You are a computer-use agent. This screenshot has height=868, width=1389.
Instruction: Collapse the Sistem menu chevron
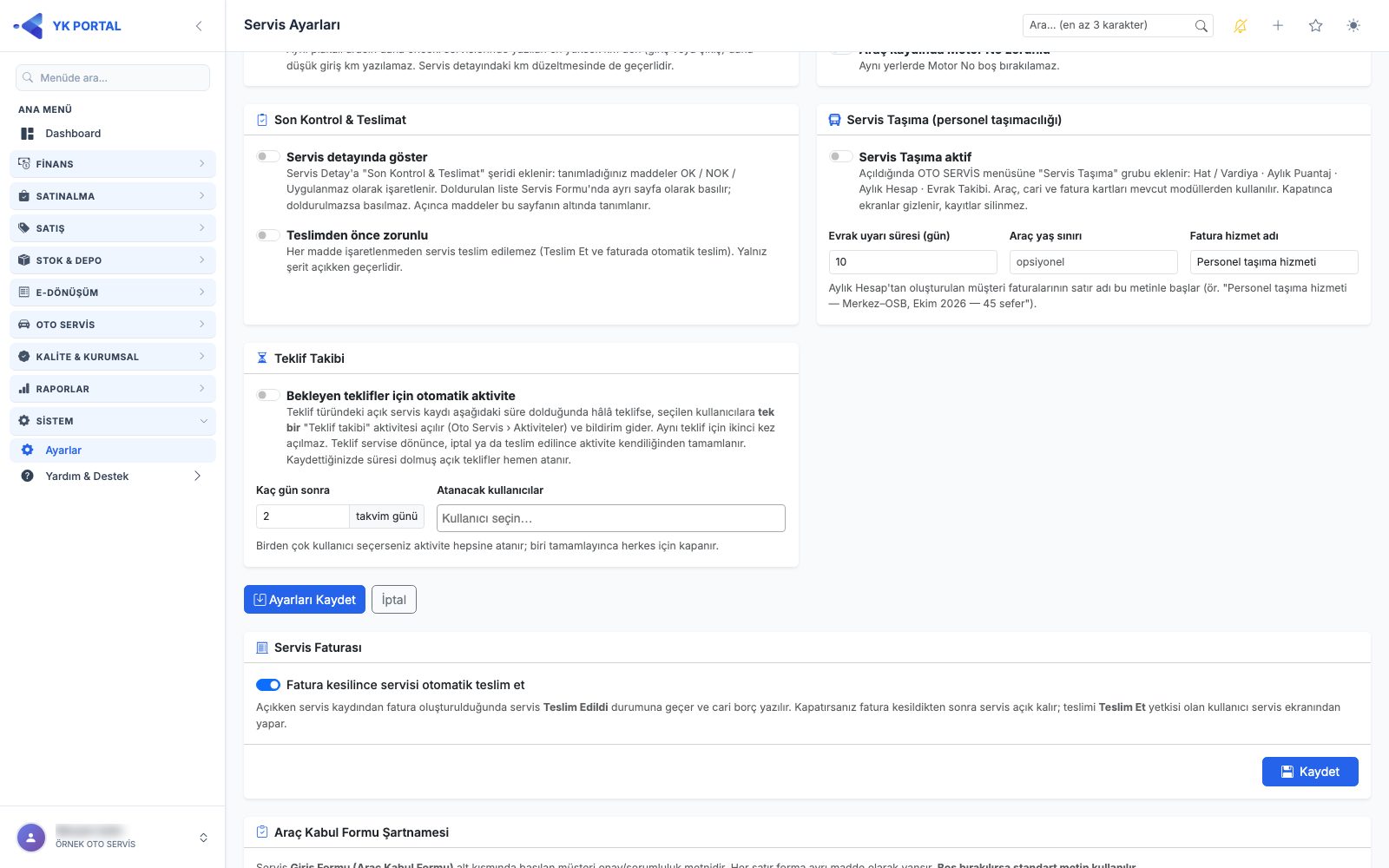pyautogui.click(x=203, y=421)
